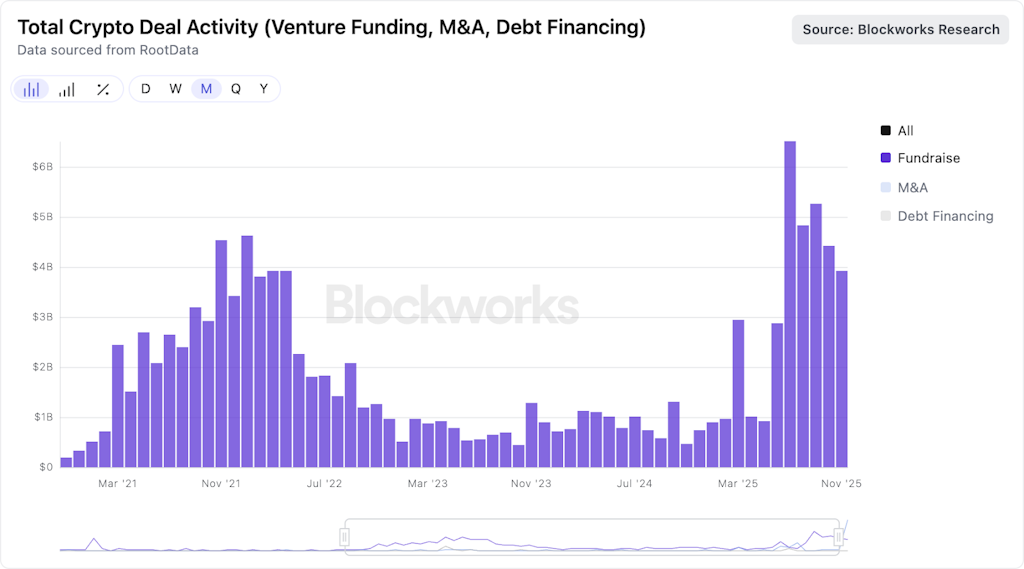Screen dimensions: 1024x569
Task: Show the All series label
Action: (x=905, y=131)
